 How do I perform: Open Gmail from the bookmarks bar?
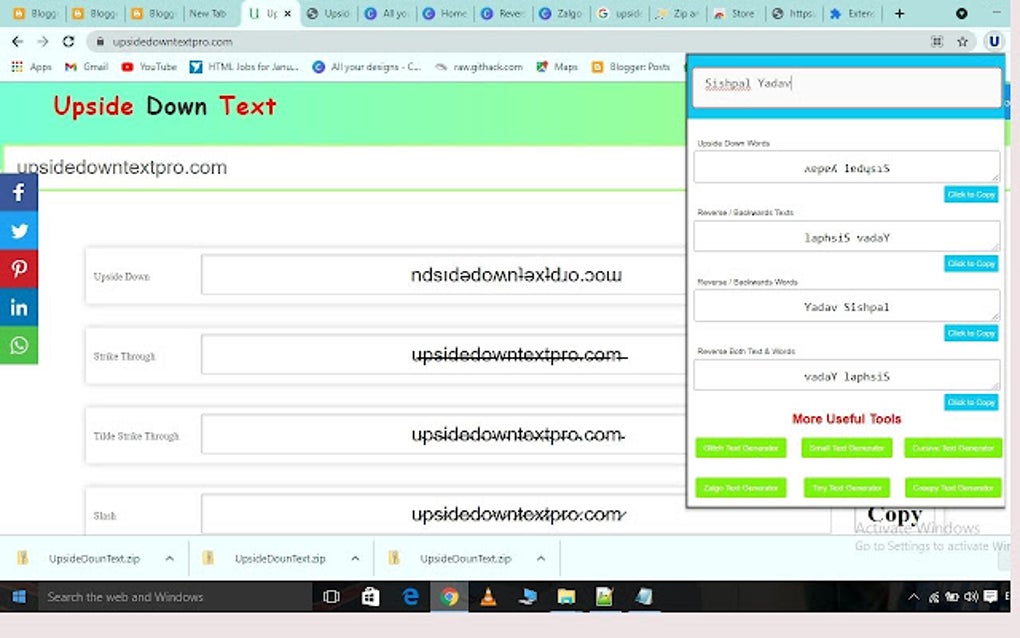[x=86, y=67]
